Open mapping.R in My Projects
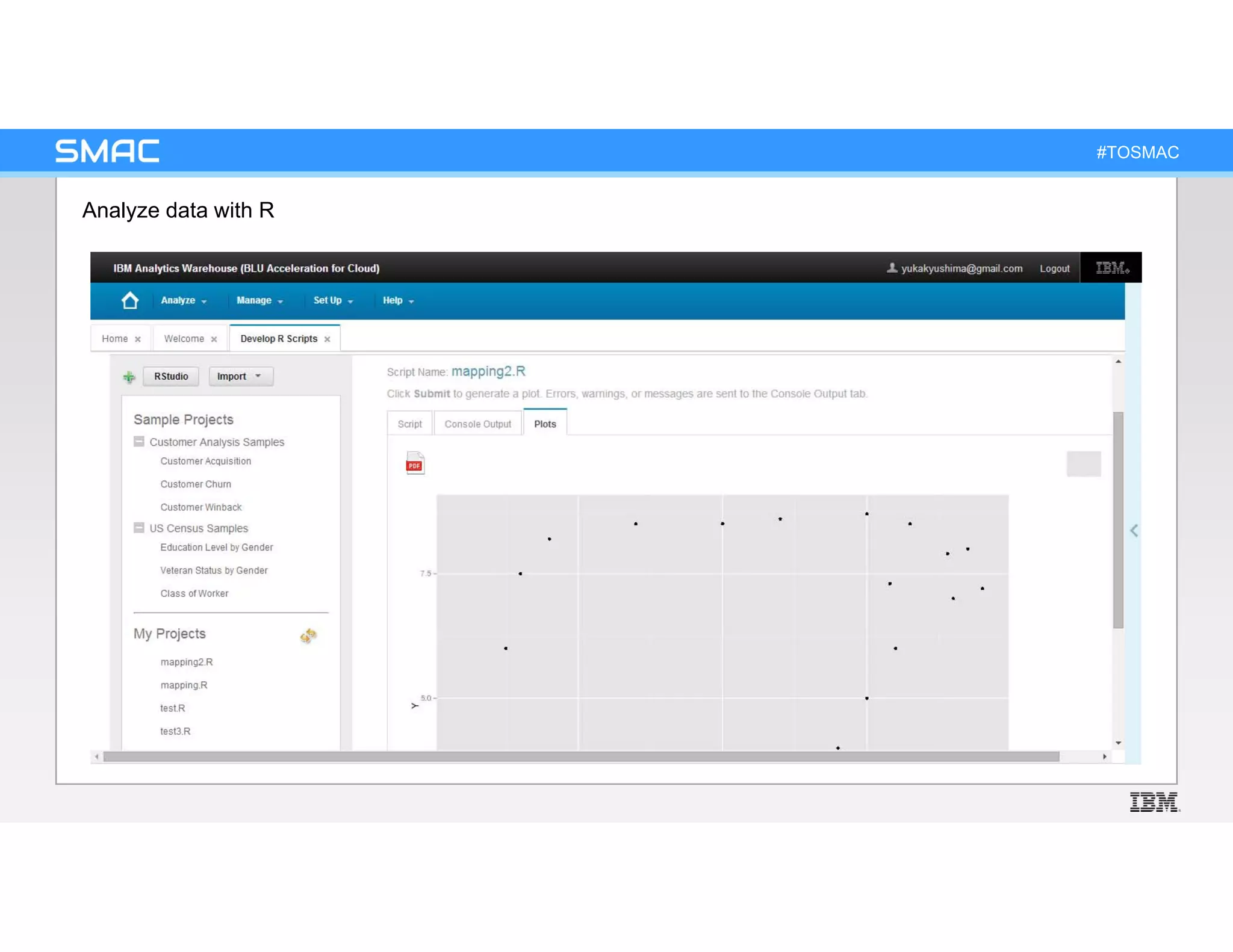The height and width of the screenshot is (952, 1233). click(x=184, y=685)
